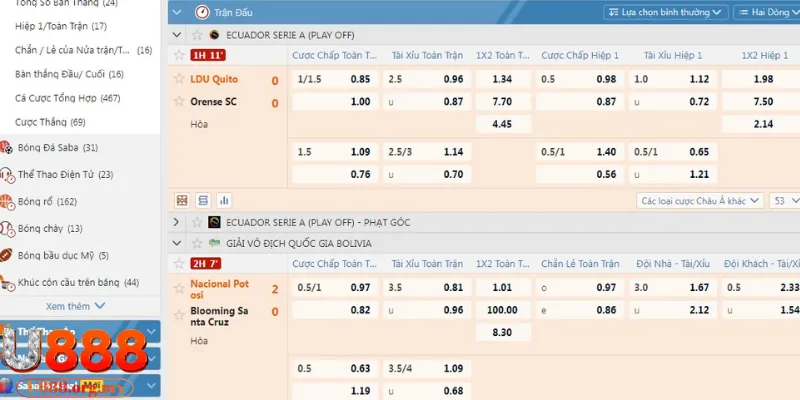Open Lựa chọn bình thường dropdown
Viewport: 800px width, 400px height.
[665, 13]
